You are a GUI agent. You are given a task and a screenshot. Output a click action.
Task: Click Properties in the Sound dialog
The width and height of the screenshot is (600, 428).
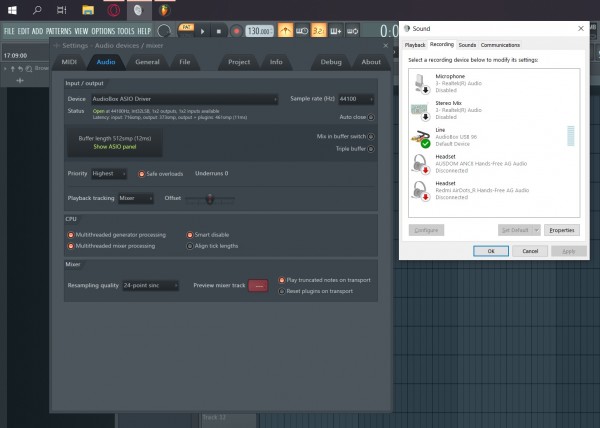tap(562, 230)
